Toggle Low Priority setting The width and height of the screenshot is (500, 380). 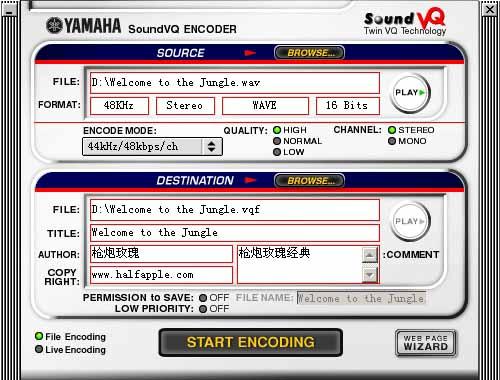[x=203, y=309]
